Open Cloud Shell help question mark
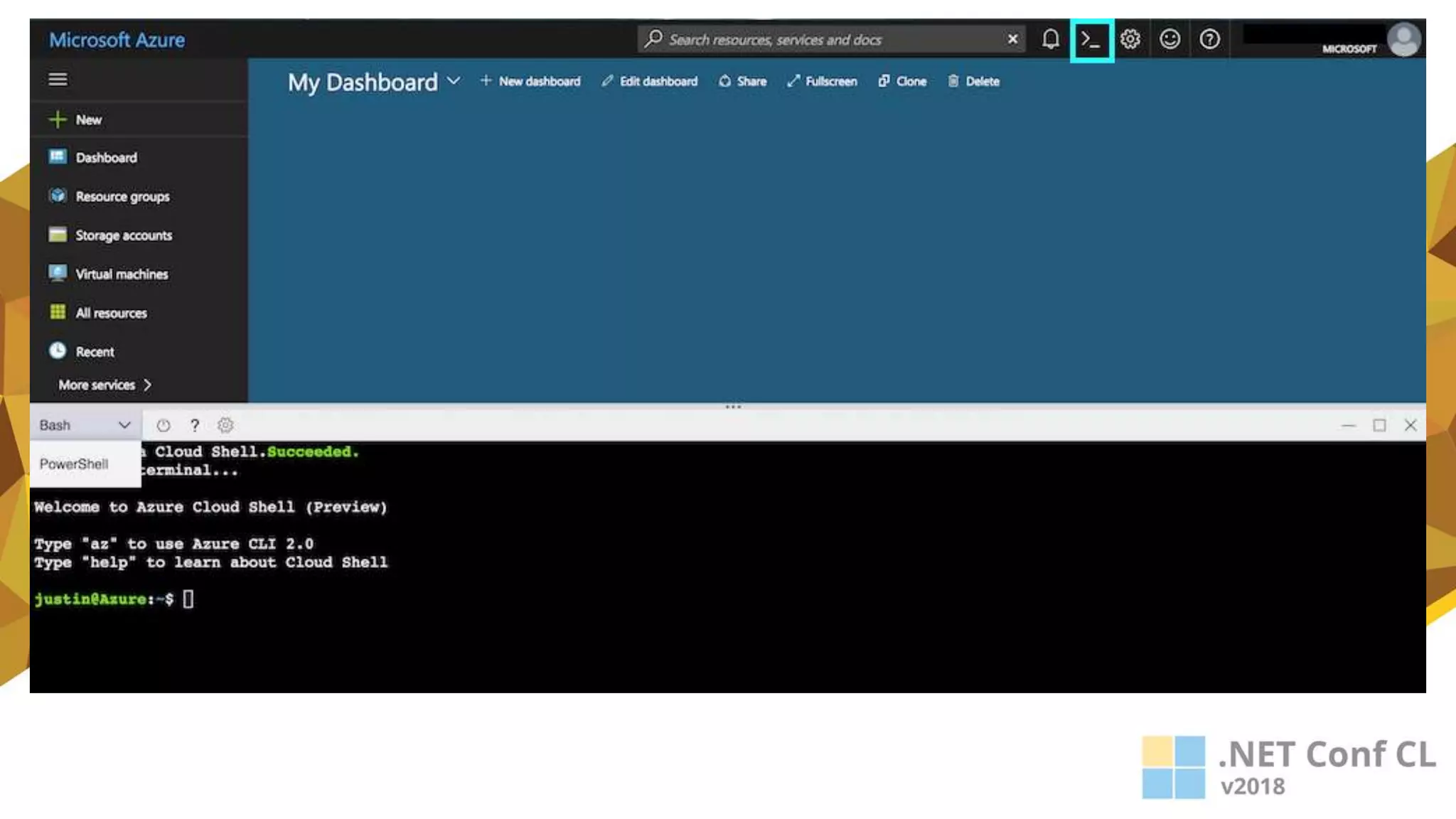The image size is (1456, 819). click(x=194, y=425)
